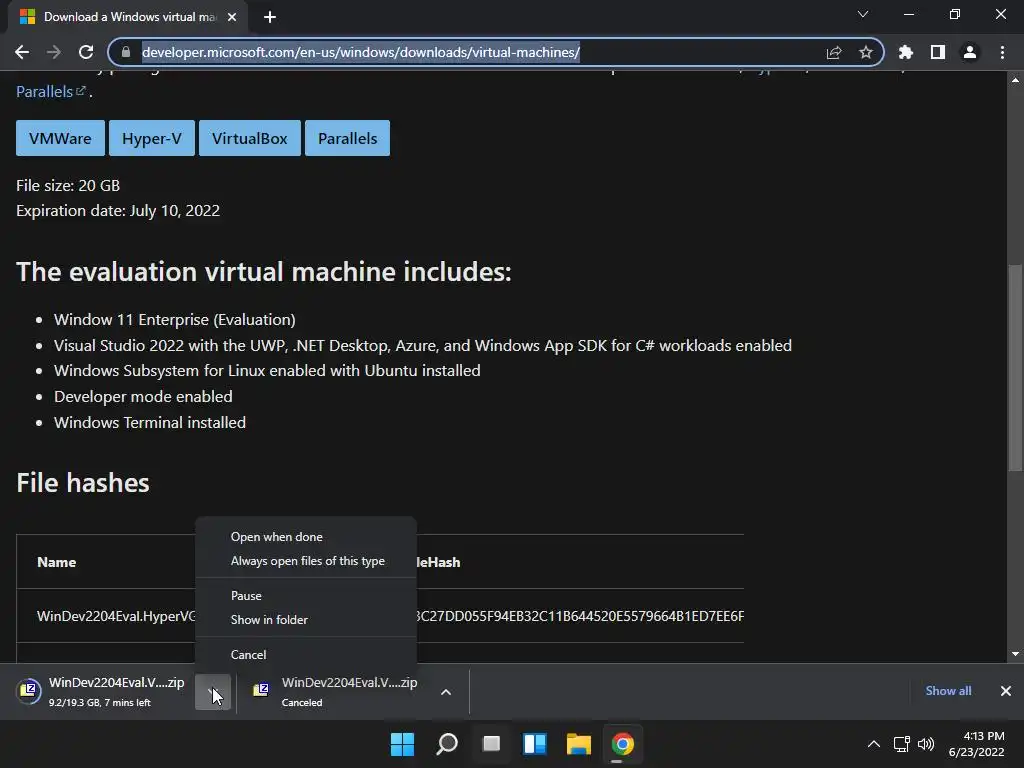
Task: Toggle the Chrome side panel icon
Action: pyautogui.click(x=938, y=52)
